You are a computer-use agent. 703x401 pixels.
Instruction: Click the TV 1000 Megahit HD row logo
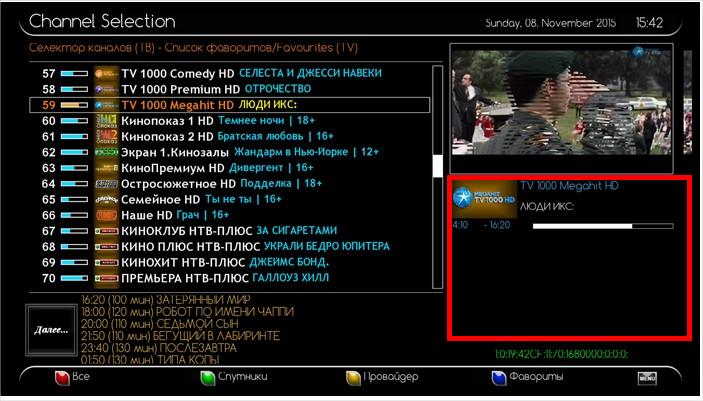click(106, 105)
